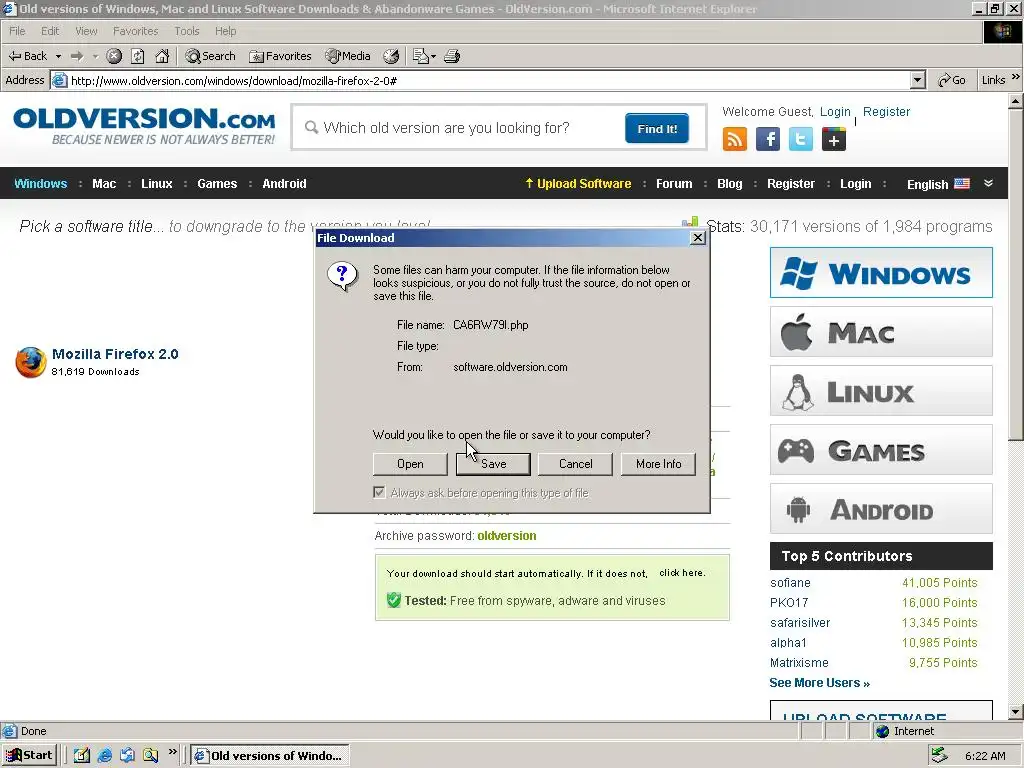Click the Linux category sidebar button
Screen dimensions: 1024x768
tap(881, 391)
